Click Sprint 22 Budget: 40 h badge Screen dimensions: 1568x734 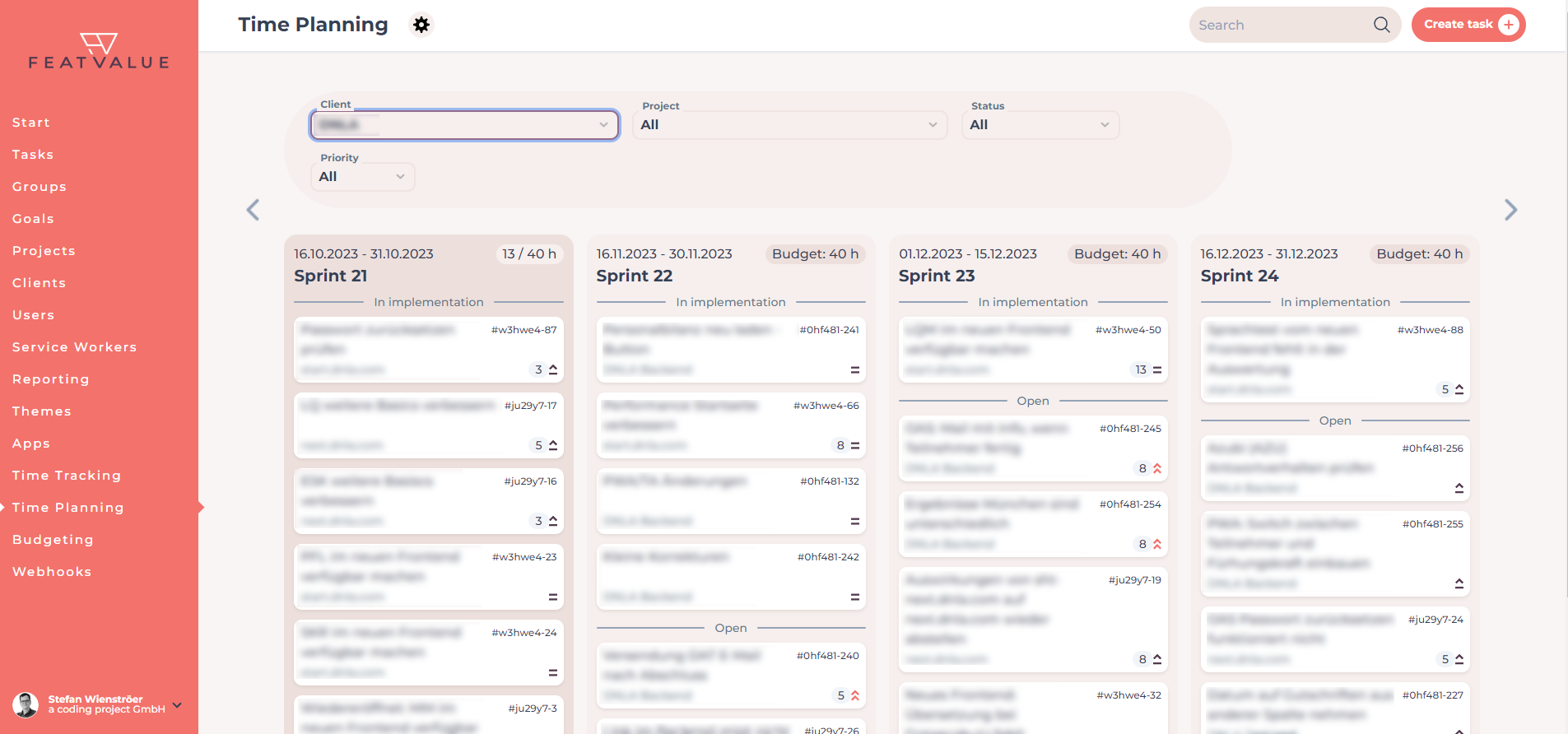click(815, 254)
